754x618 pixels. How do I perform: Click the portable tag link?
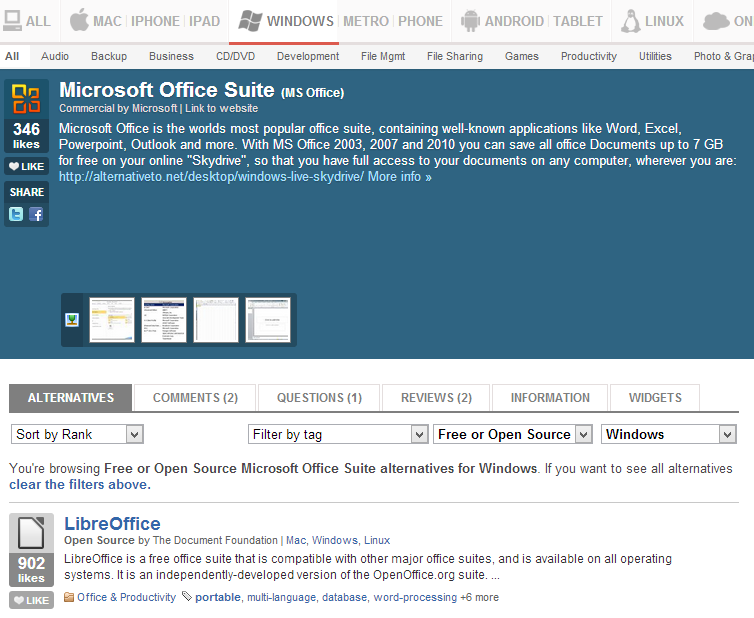coord(218,597)
